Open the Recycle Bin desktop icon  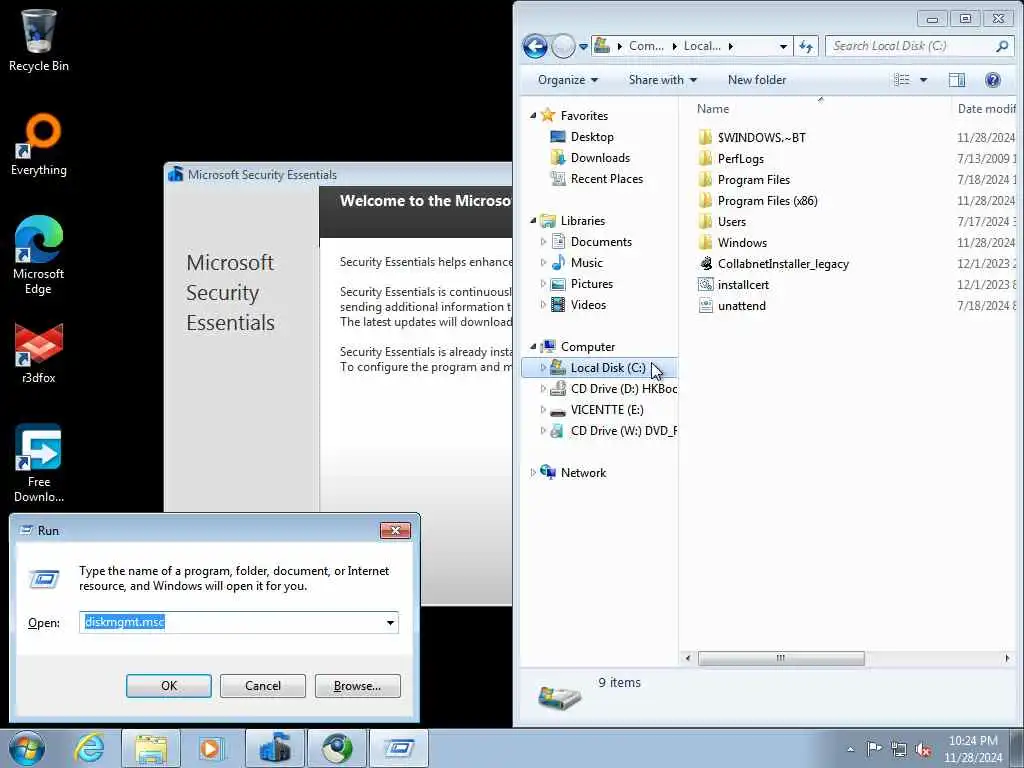click(39, 40)
